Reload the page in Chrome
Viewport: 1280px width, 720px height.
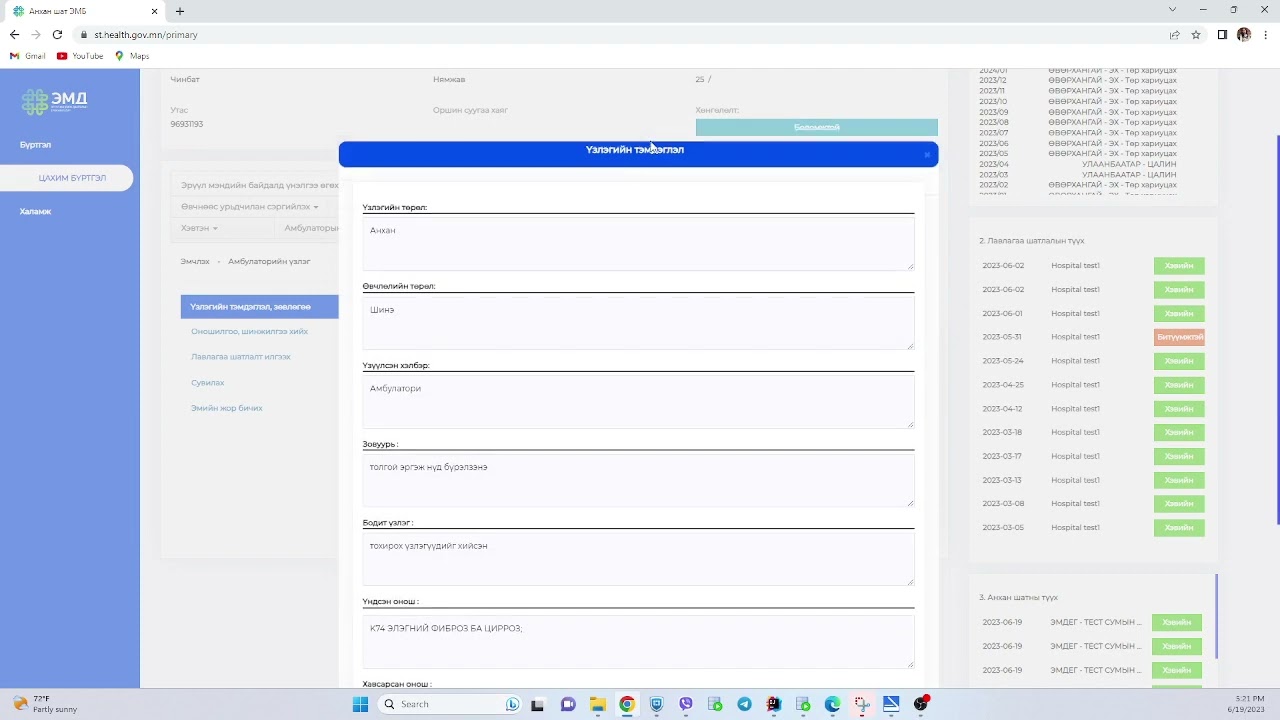tap(57, 35)
